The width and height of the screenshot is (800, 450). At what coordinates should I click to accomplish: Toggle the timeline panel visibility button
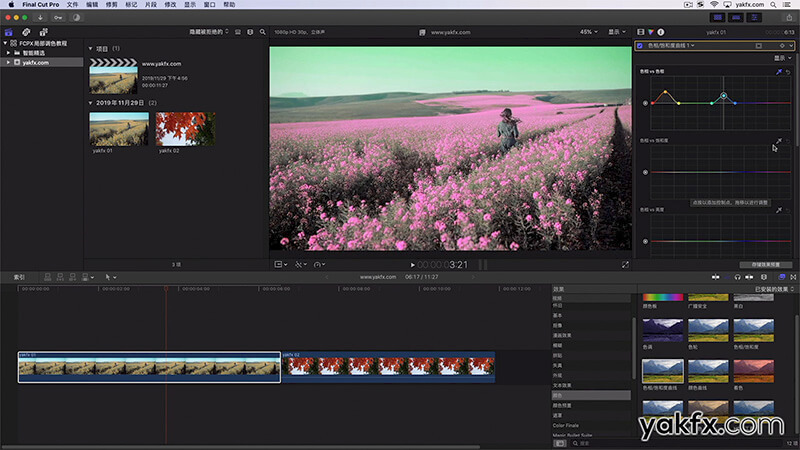[x=736, y=17]
